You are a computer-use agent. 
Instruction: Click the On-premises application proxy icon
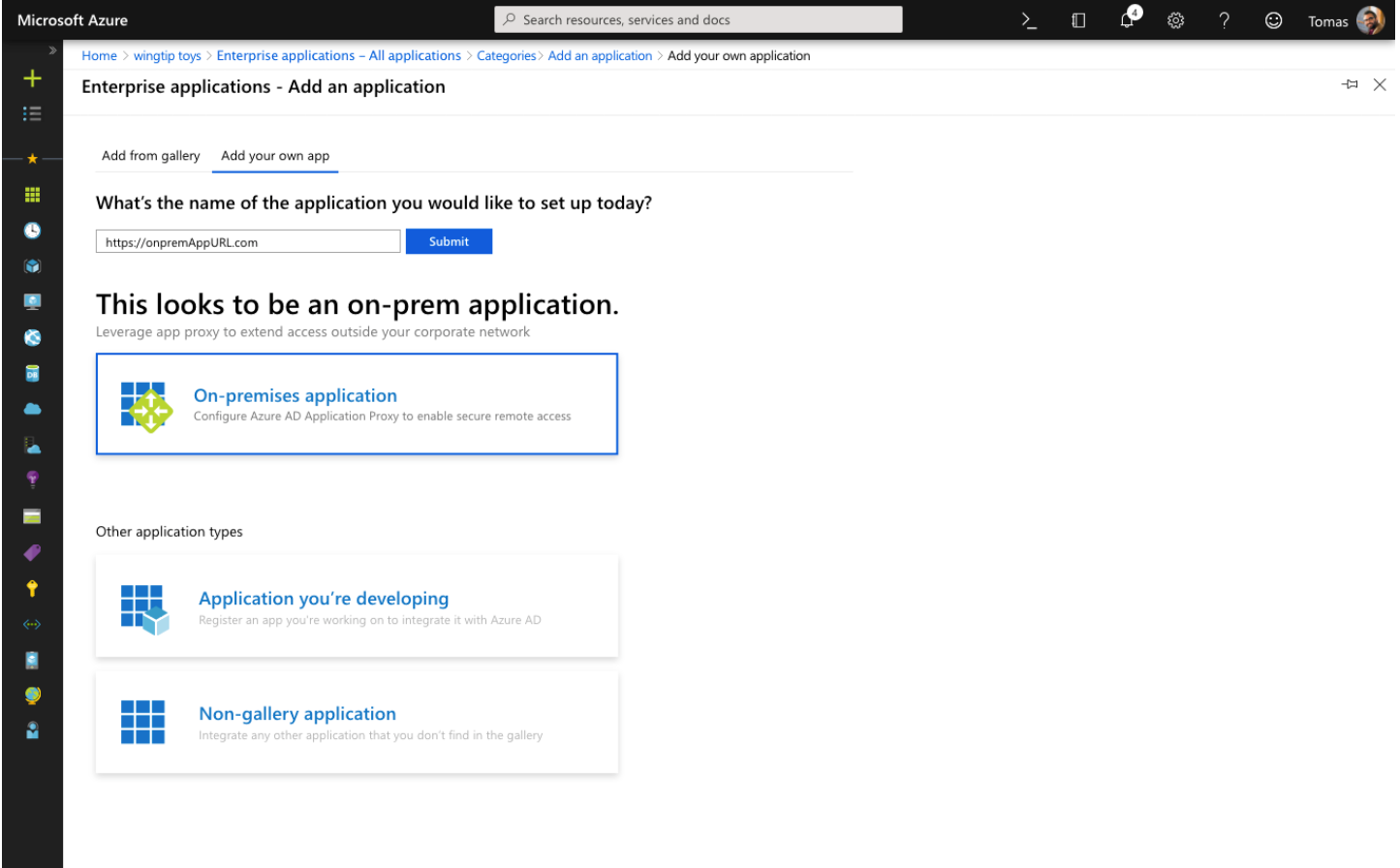[146, 407]
